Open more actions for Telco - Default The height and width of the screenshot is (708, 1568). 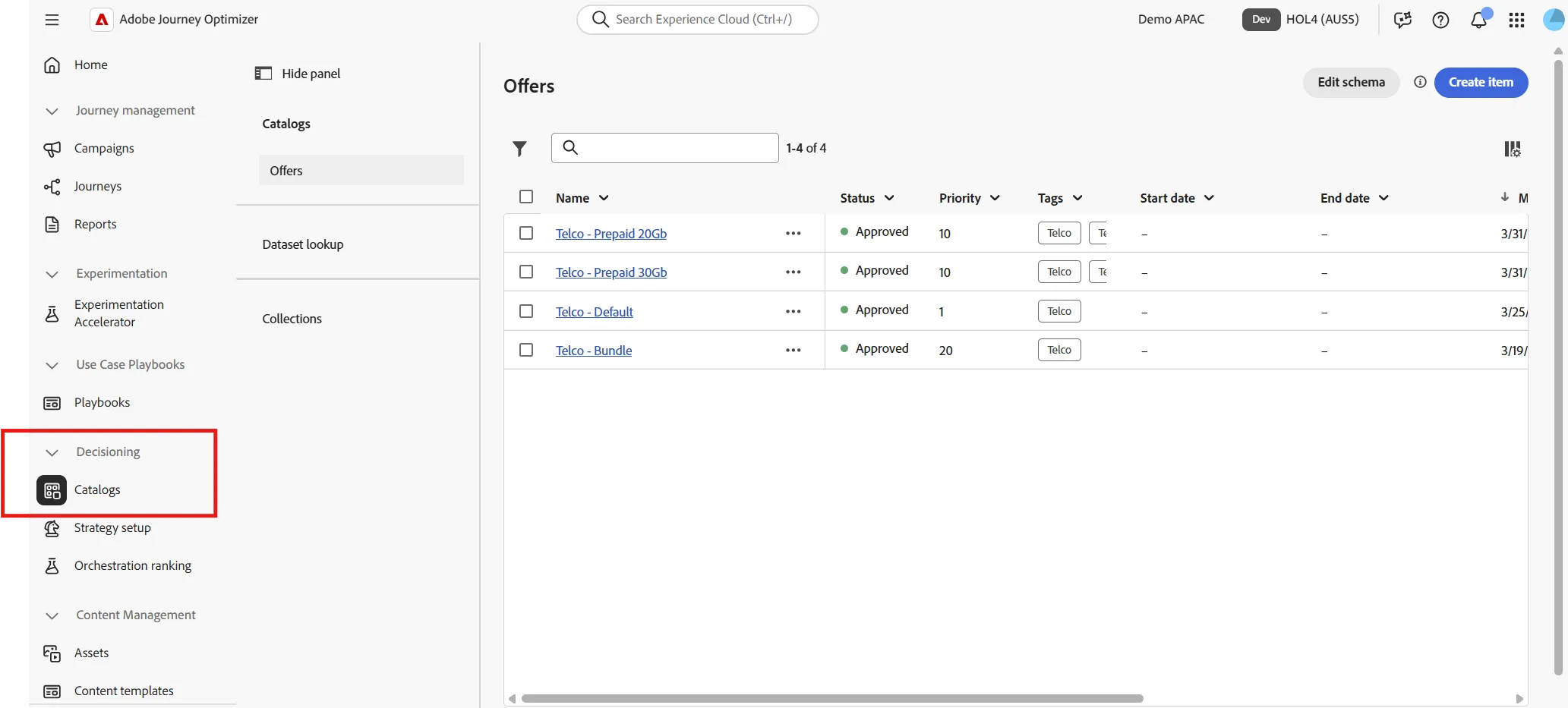point(793,311)
